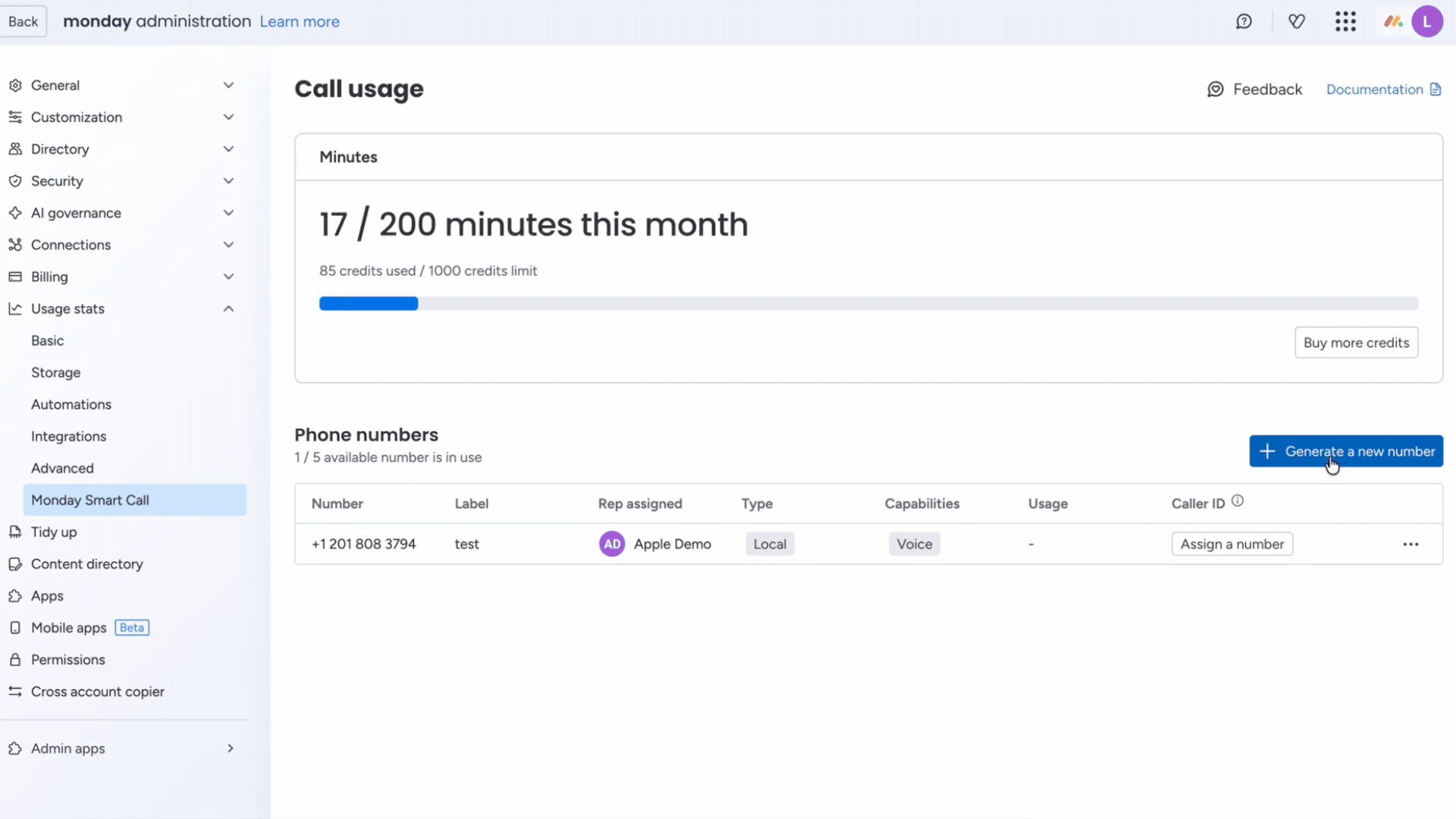1456x819 pixels.
Task: Click the Capabilities column header
Action: [922, 504]
